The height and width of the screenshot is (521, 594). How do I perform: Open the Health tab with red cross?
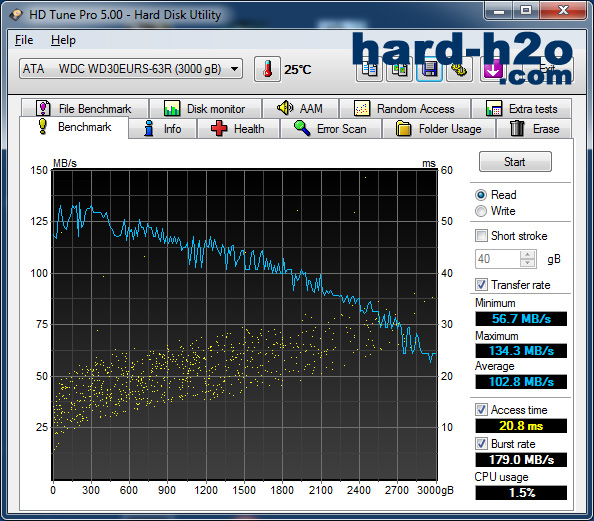click(x=238, y=129)
